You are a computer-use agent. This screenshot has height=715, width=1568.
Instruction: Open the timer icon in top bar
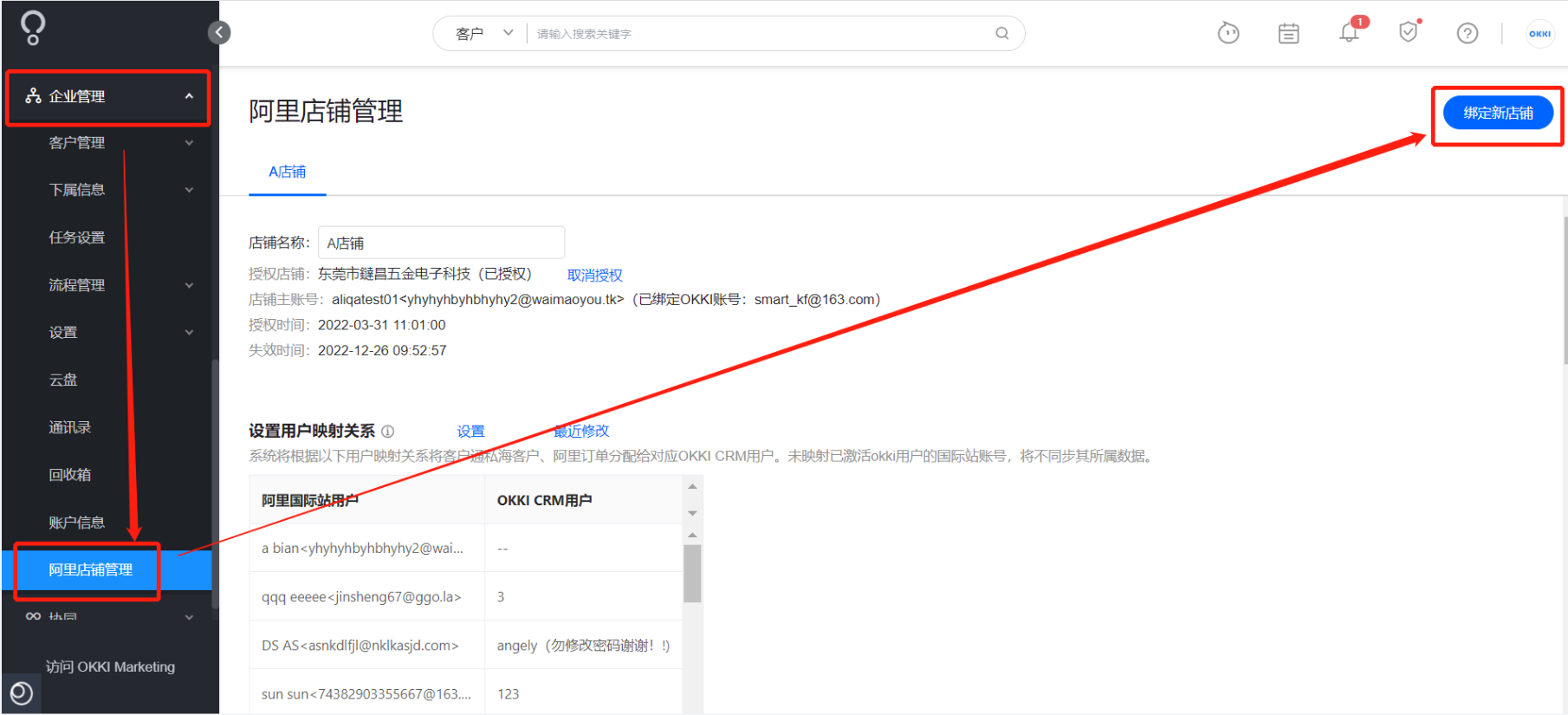click(x=1228, y=33)
